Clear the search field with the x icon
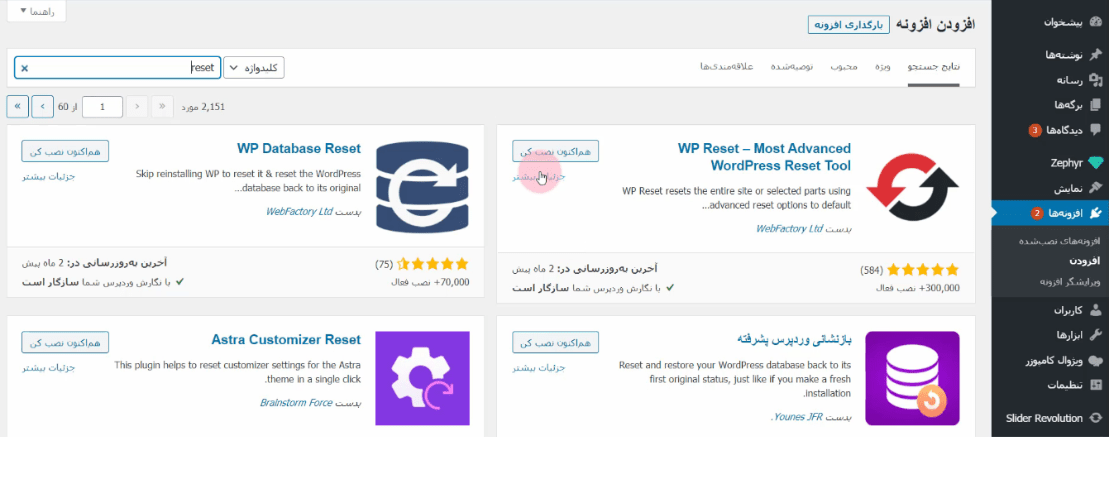1109x484 pixels. click(x=25, y=68)
